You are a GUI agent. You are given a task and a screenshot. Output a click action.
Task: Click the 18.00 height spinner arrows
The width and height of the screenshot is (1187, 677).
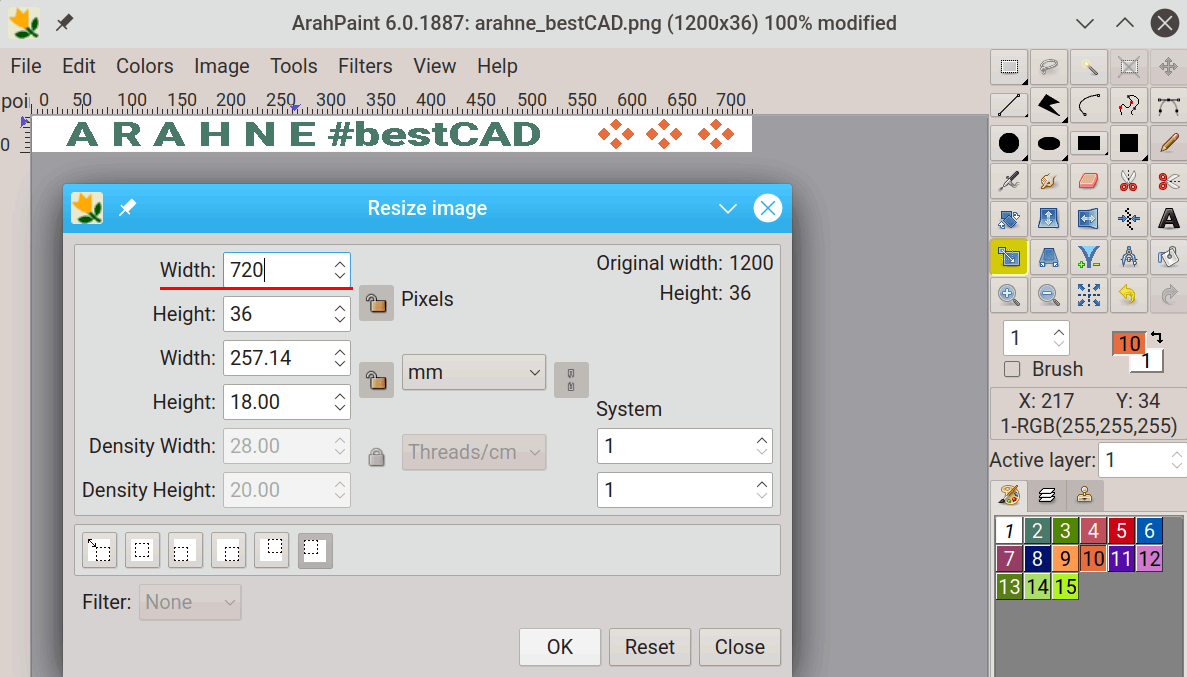click(x=340, y=402)
